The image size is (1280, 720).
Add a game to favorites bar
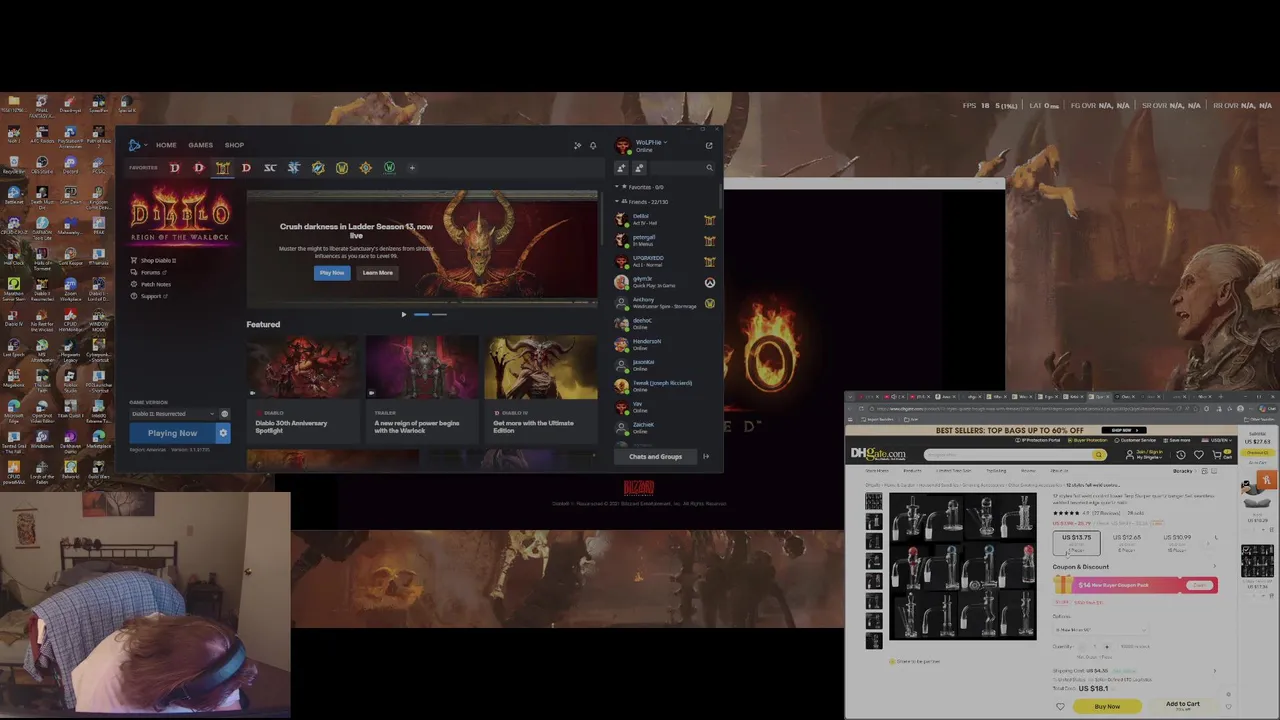tap(412, 168)
